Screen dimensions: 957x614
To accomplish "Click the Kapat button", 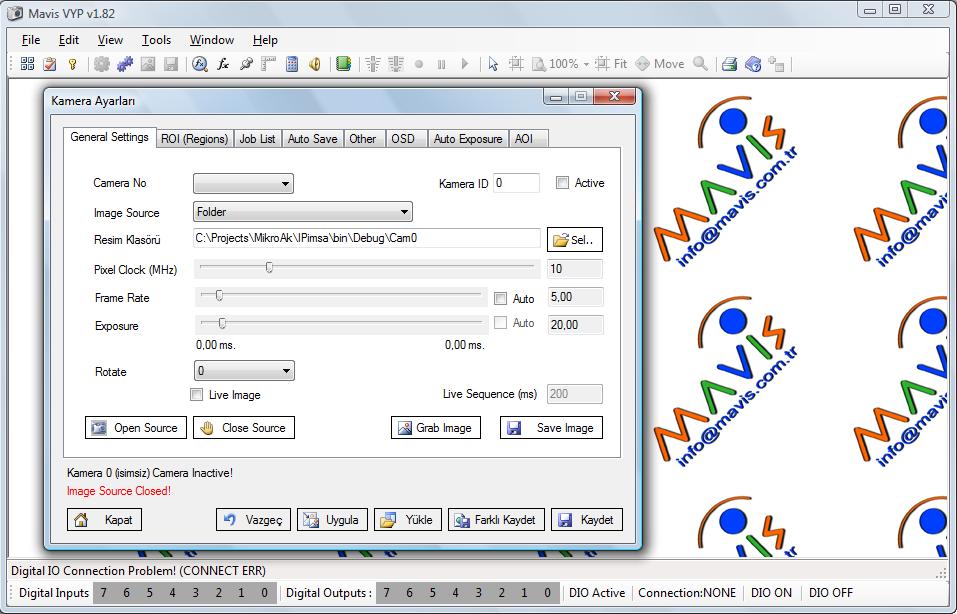I will point(104,519).
